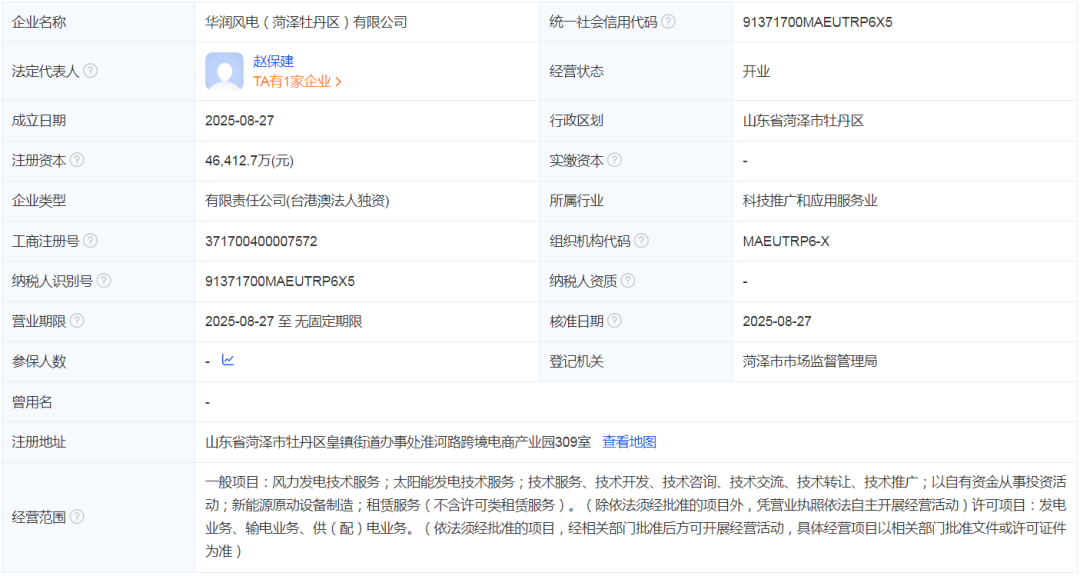This screenshot has height=576, width=1080.
Task: Click the 查看地图 link
Action: click(x=630, y=442)
